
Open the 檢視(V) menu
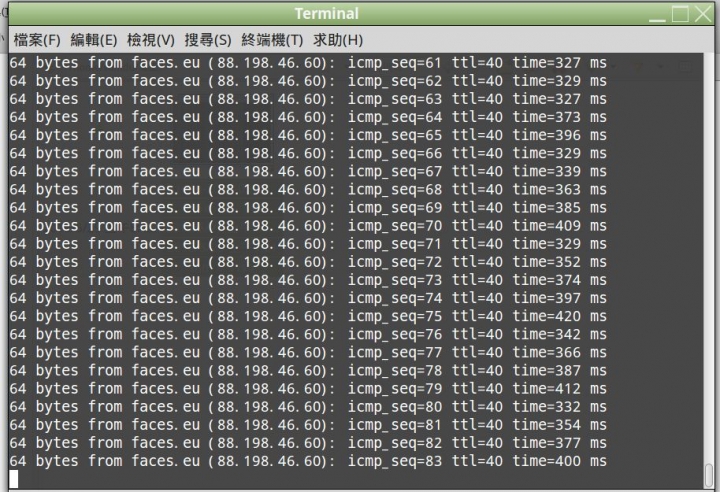click(x=151, y=40)
